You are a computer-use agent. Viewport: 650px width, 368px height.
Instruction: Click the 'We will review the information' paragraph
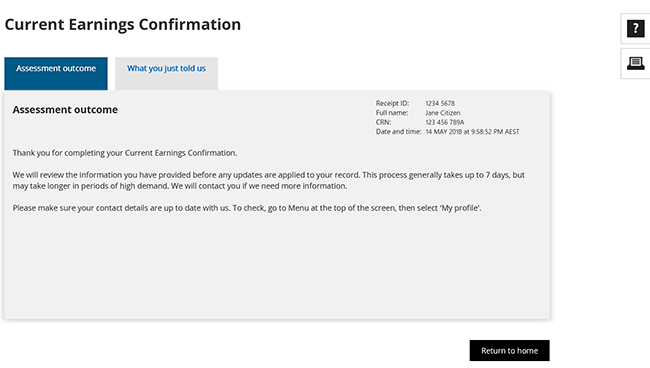pos(269,180)
